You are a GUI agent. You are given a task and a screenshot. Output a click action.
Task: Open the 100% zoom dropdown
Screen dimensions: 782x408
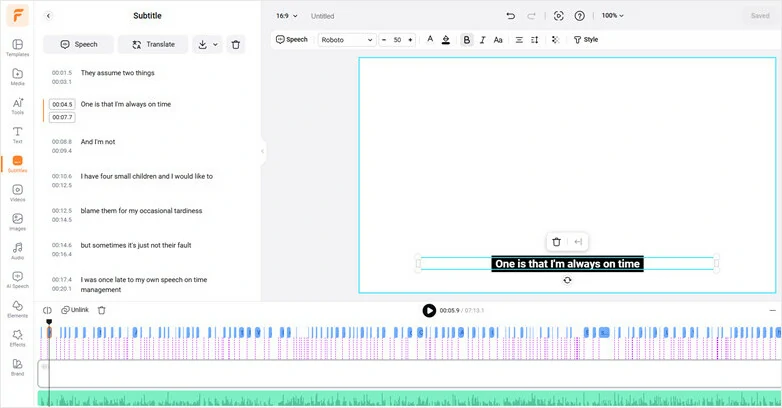(612, 16)
